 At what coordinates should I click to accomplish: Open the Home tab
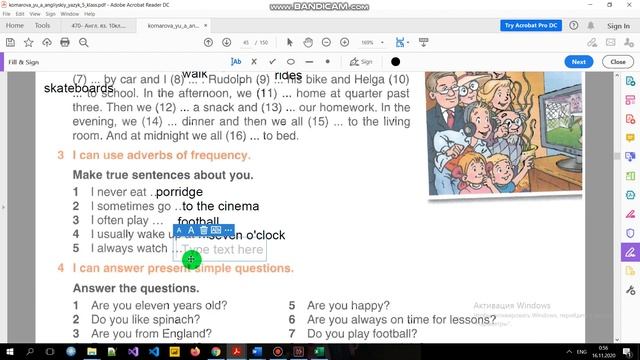click(15, 25)
